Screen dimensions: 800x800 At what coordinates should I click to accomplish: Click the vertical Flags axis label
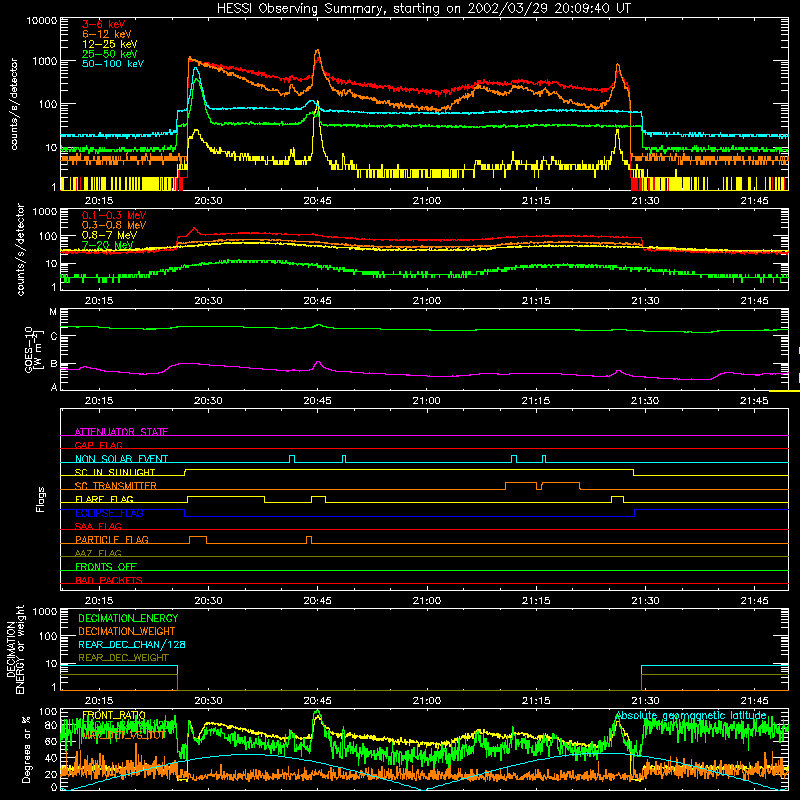coord(40,499)
